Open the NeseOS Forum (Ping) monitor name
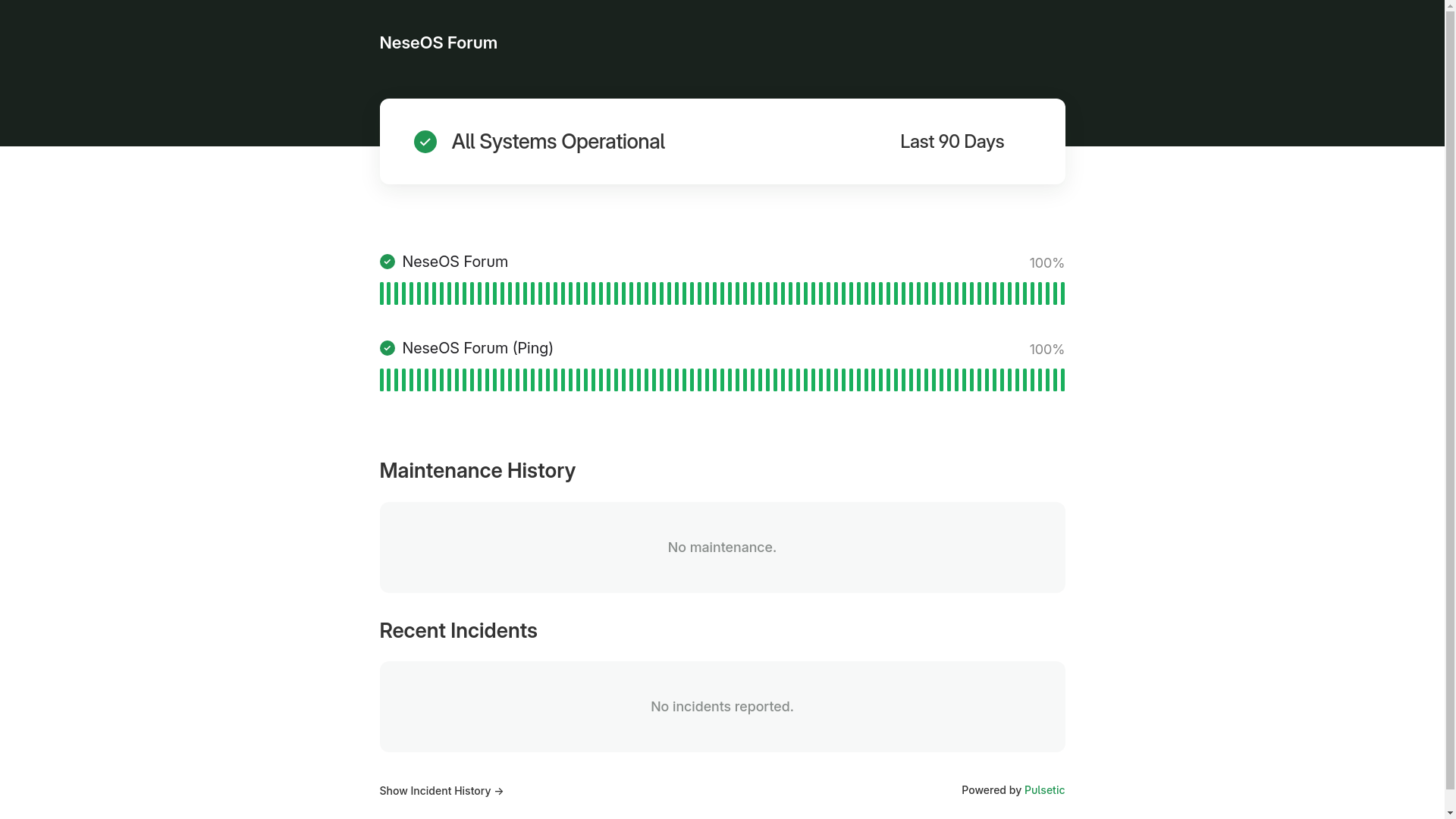The width and height of the screenshot is (1456, 819). coord(478,348)
